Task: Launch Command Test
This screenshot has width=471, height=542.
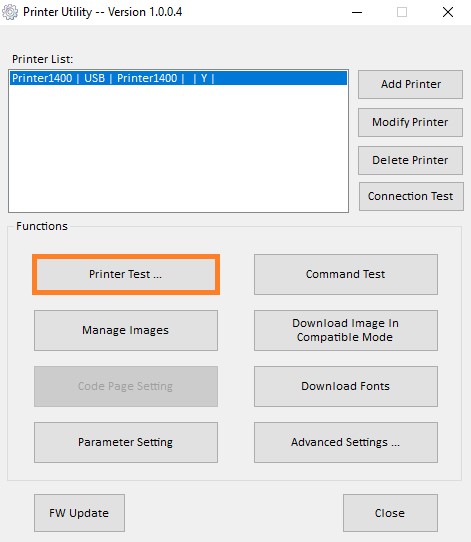Action: coord(346,274)
